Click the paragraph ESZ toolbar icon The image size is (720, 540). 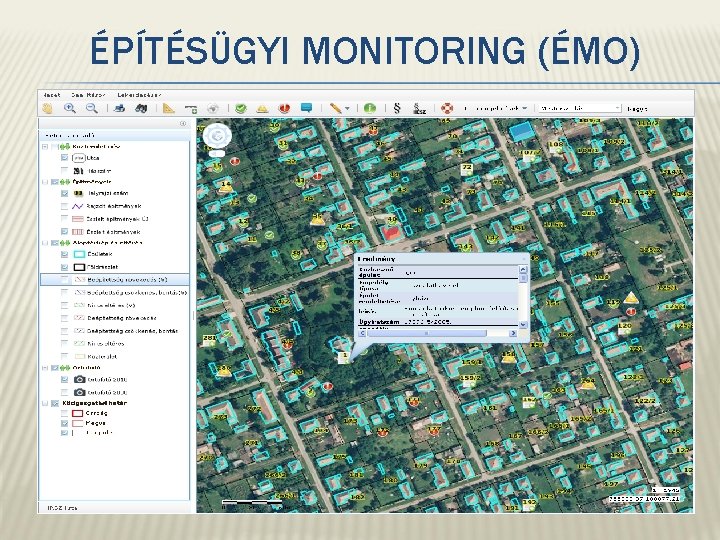pos(419,109)
